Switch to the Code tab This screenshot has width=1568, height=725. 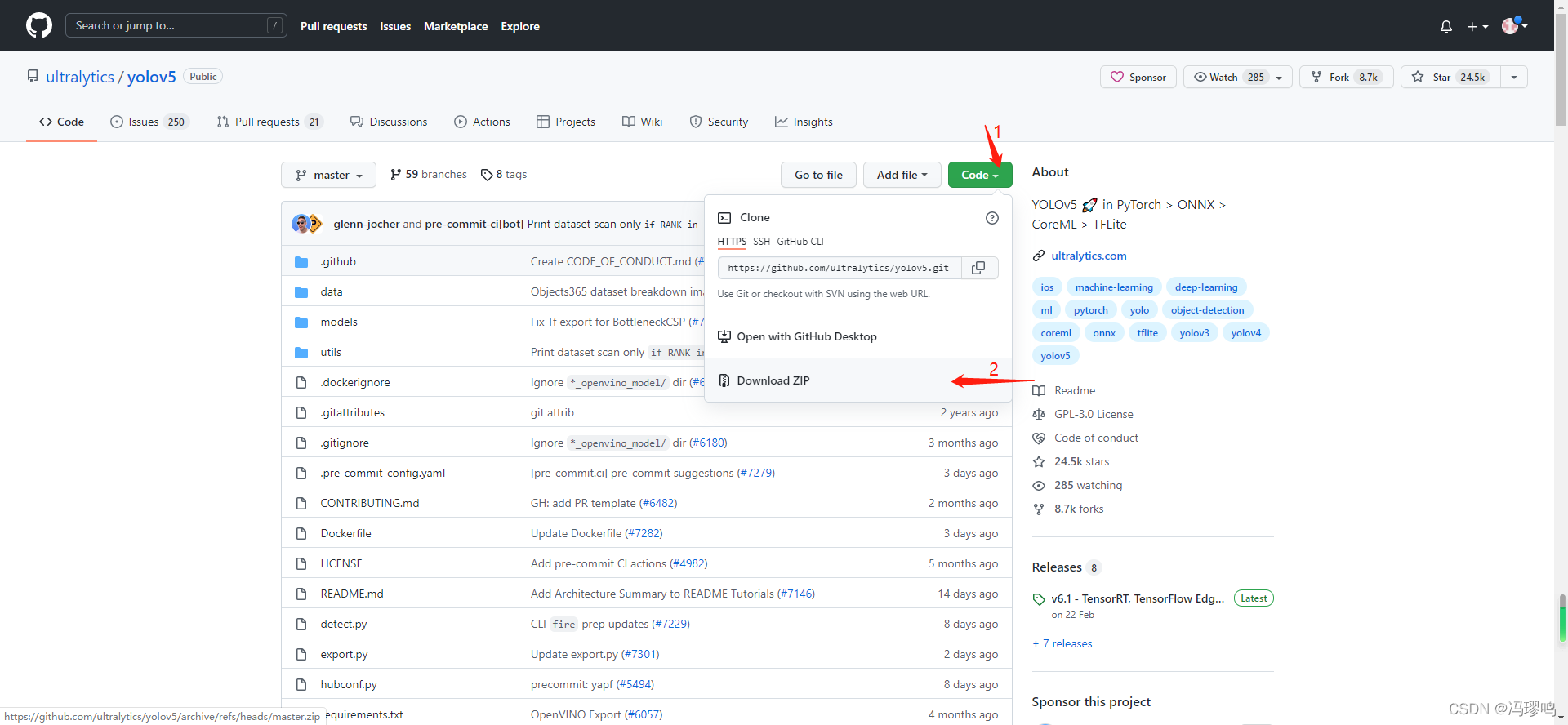[x=61, y=122]
